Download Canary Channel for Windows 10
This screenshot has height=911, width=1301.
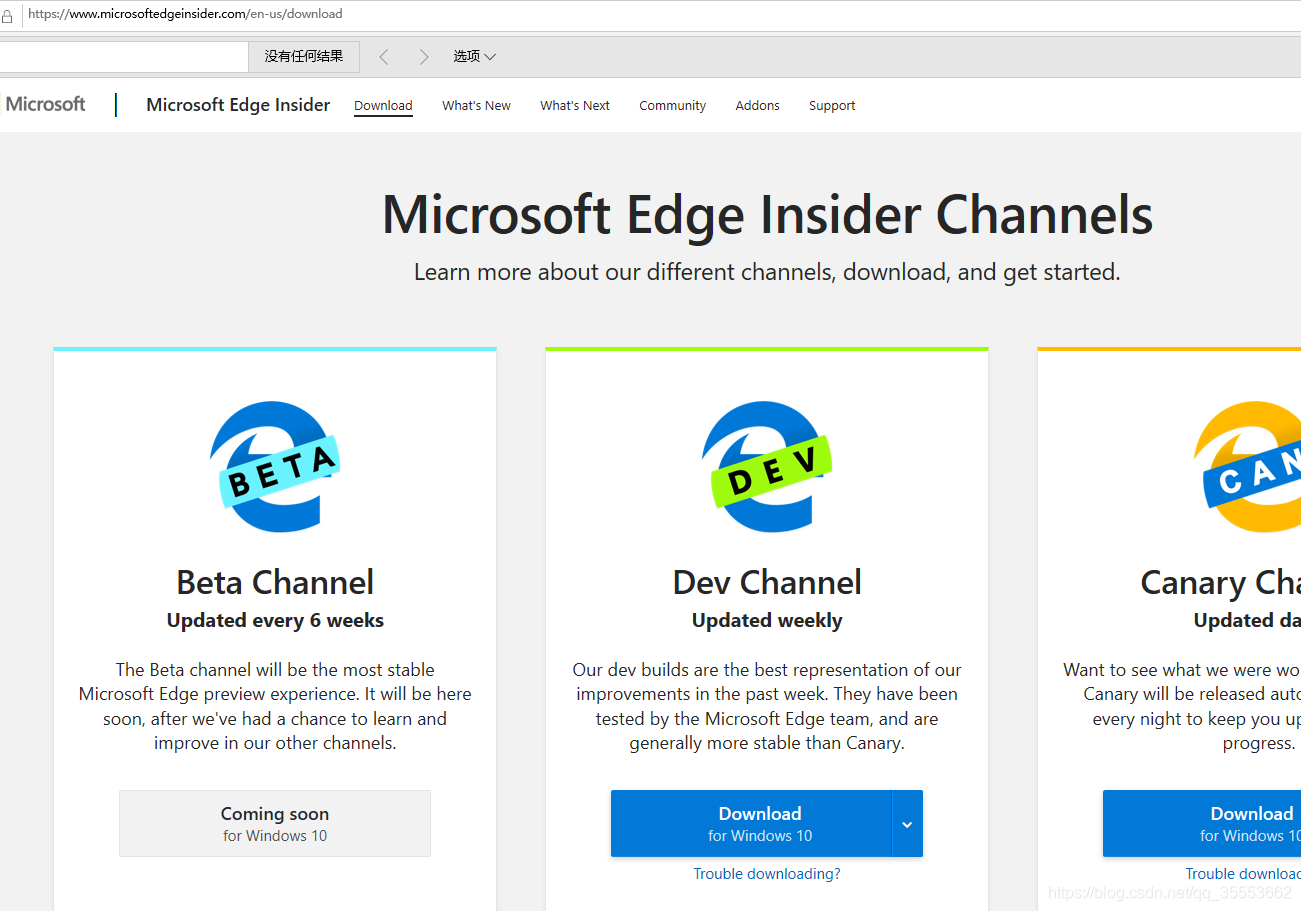pyautogui.click(x=1202, y=824)
